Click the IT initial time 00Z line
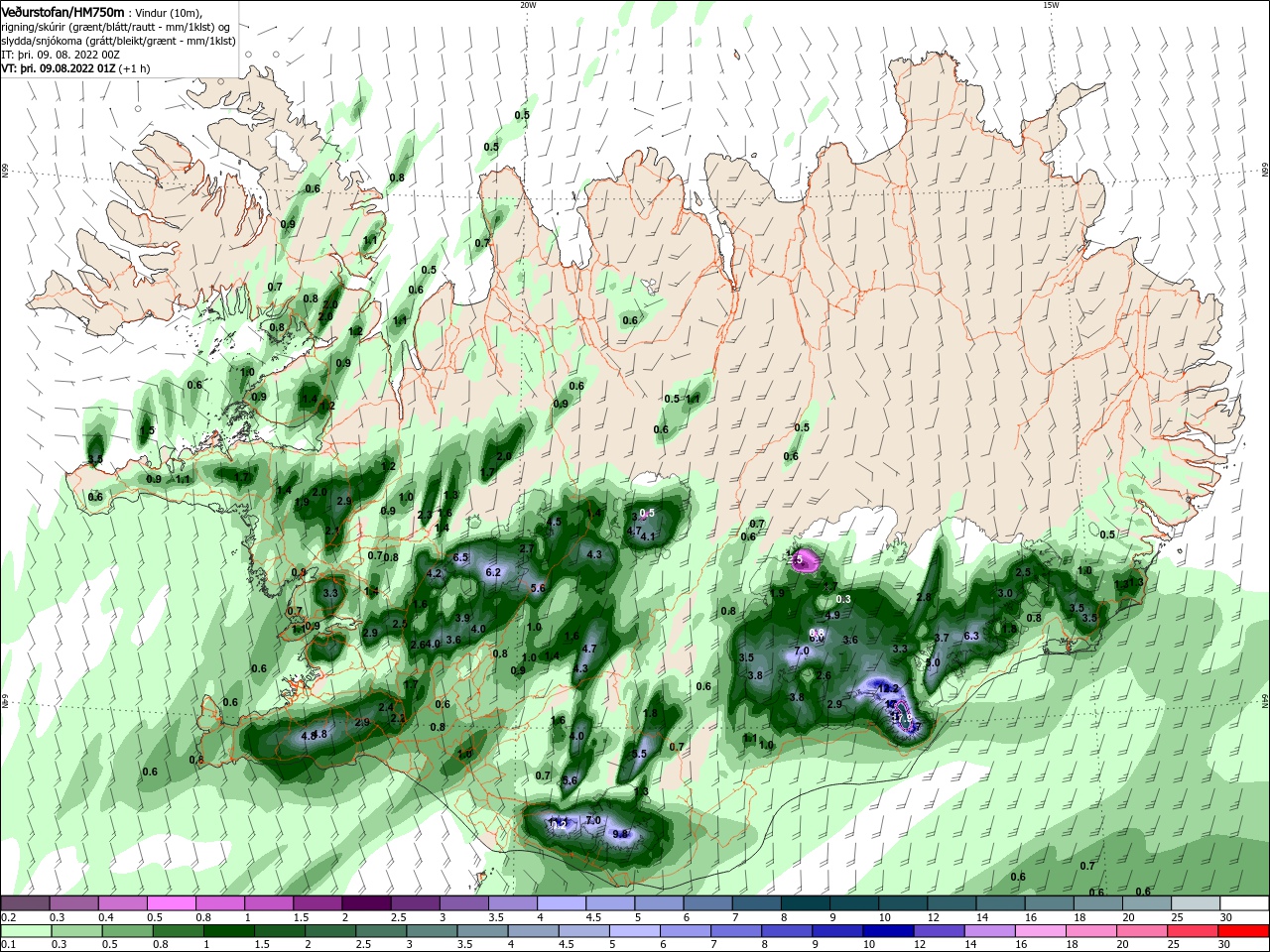 62,55
